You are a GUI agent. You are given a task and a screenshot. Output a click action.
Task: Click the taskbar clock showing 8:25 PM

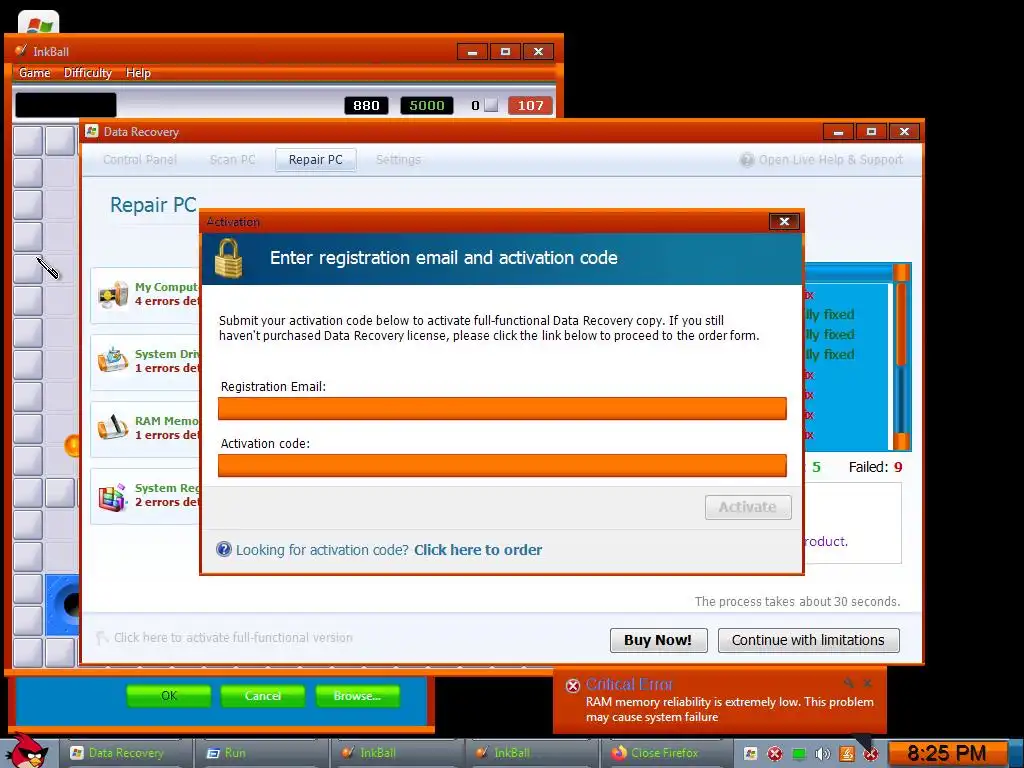(947, 754)
